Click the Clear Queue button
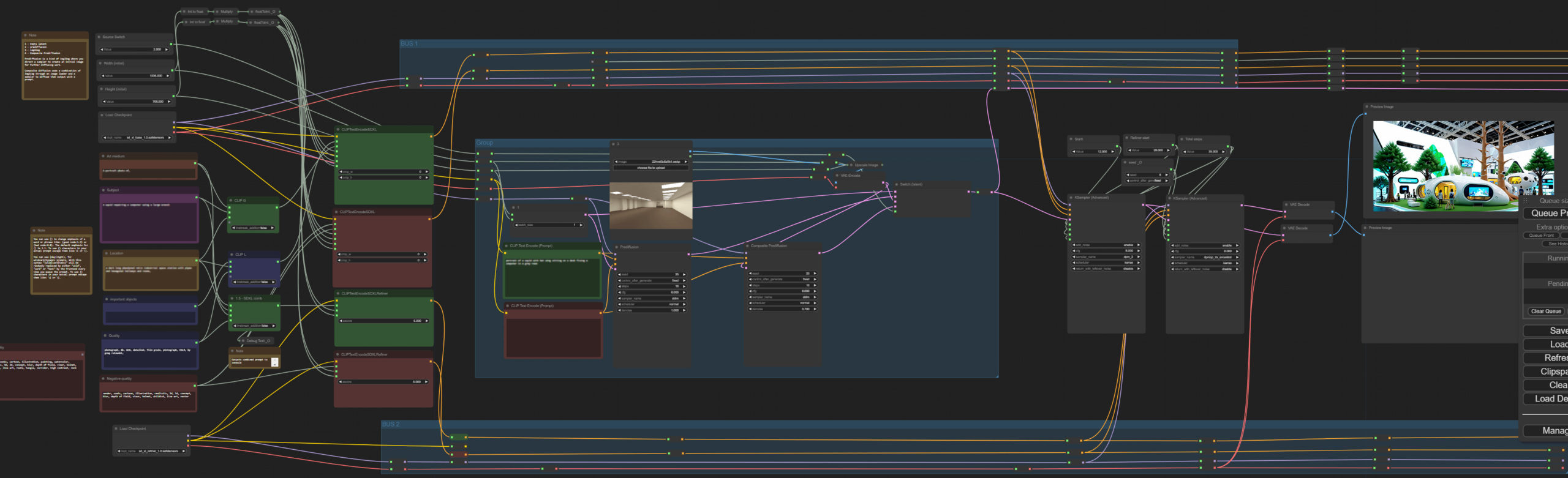This screenshot has width=1568, height=478. pyautogui.click(x=1545, y=312)
